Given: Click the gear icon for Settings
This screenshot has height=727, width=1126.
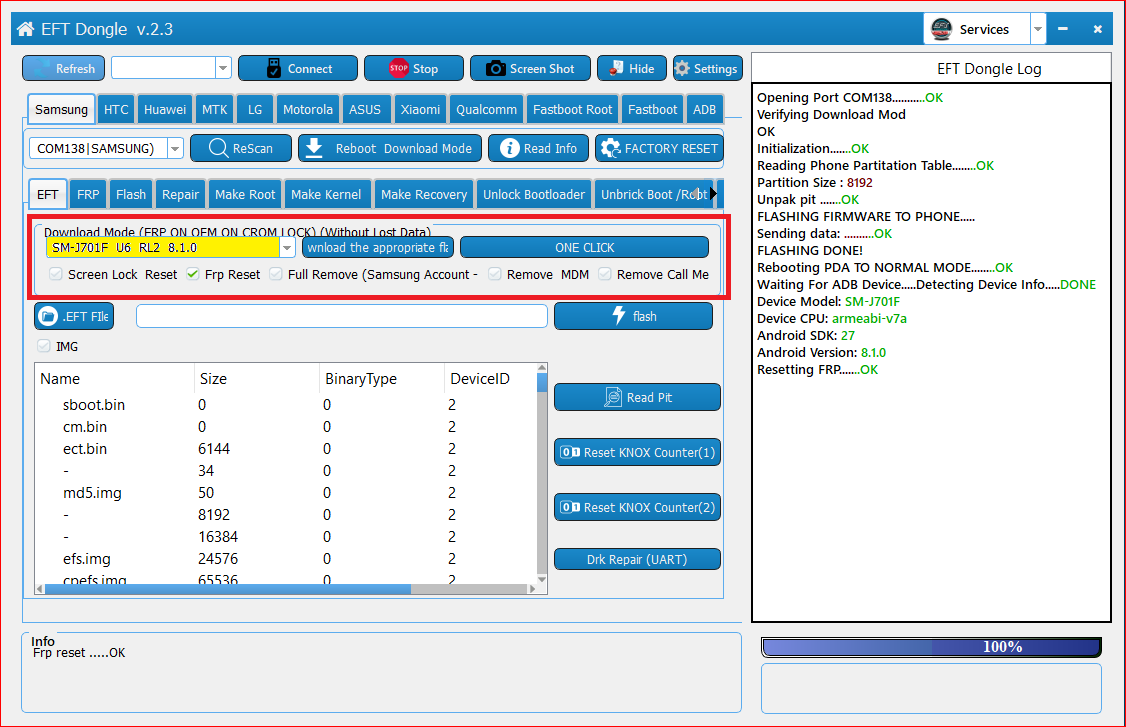Looking at the screenshot, I should pyautogui.click(x=682, y=68).
